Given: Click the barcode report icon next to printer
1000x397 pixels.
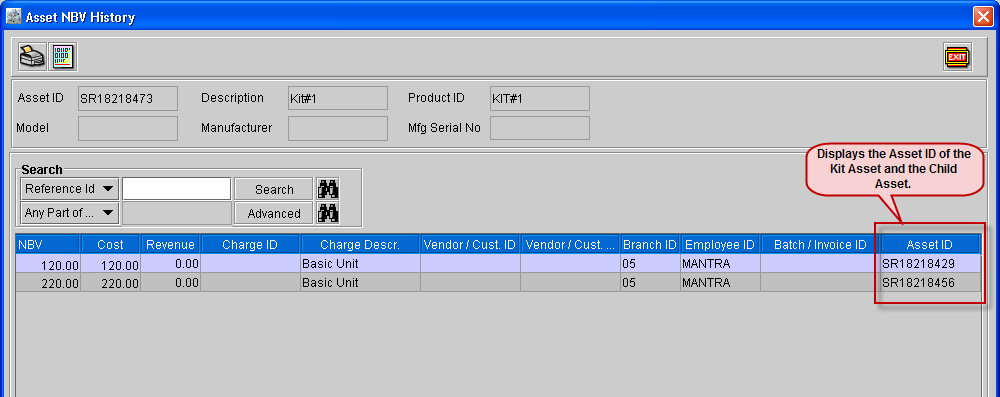Looking at the screenshot, I should click(63, 57).
